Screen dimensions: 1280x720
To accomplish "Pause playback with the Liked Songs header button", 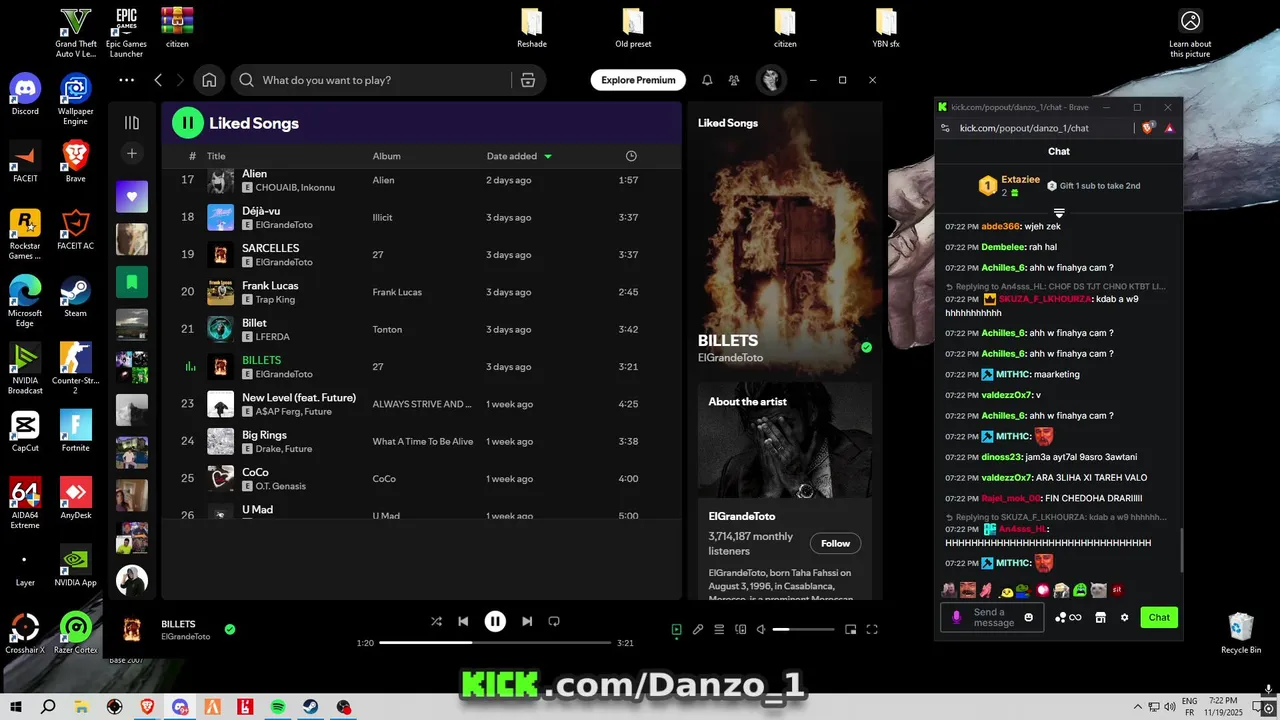I will (187, 123).
